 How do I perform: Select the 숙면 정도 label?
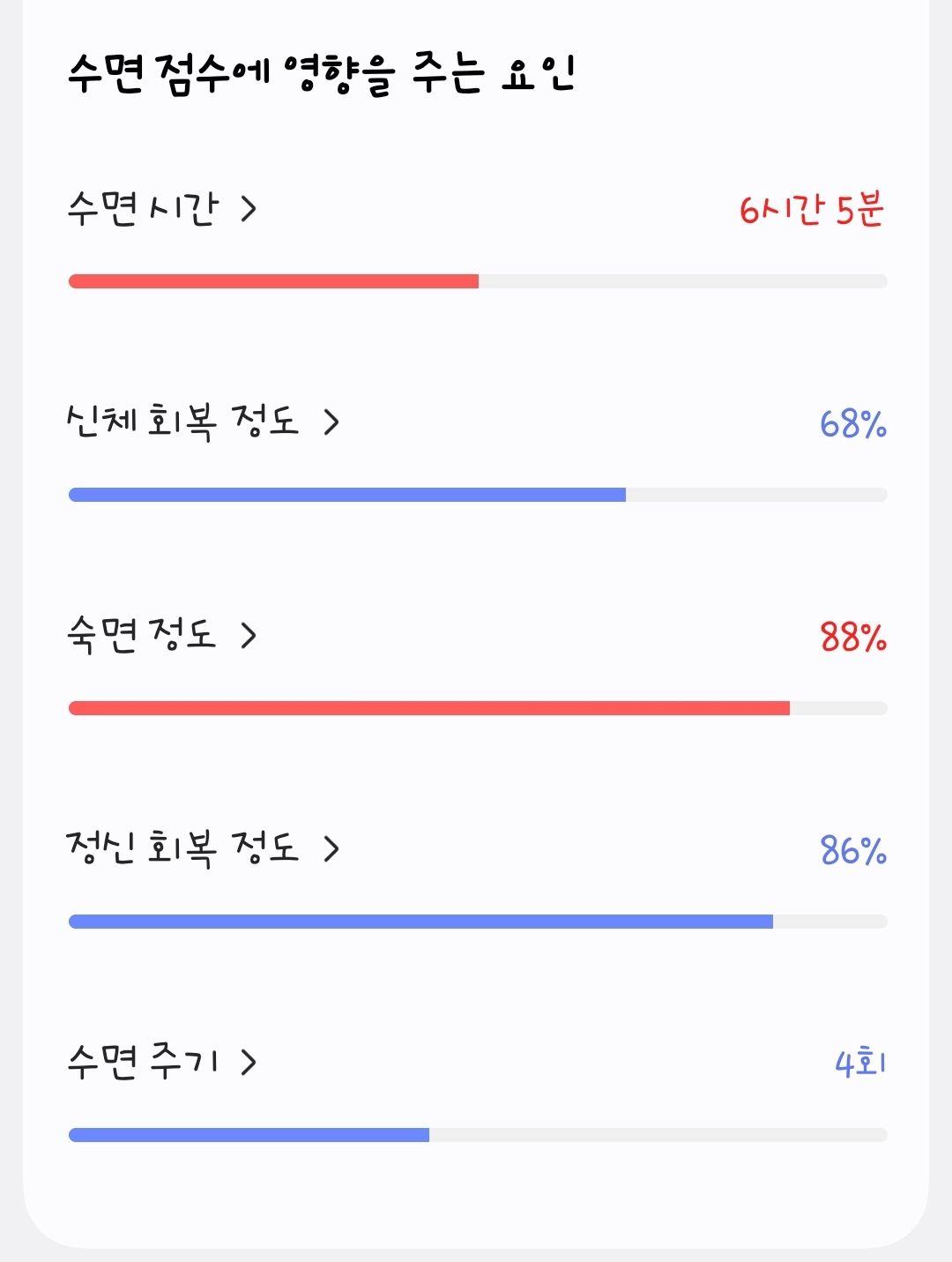tap(141, 636)
